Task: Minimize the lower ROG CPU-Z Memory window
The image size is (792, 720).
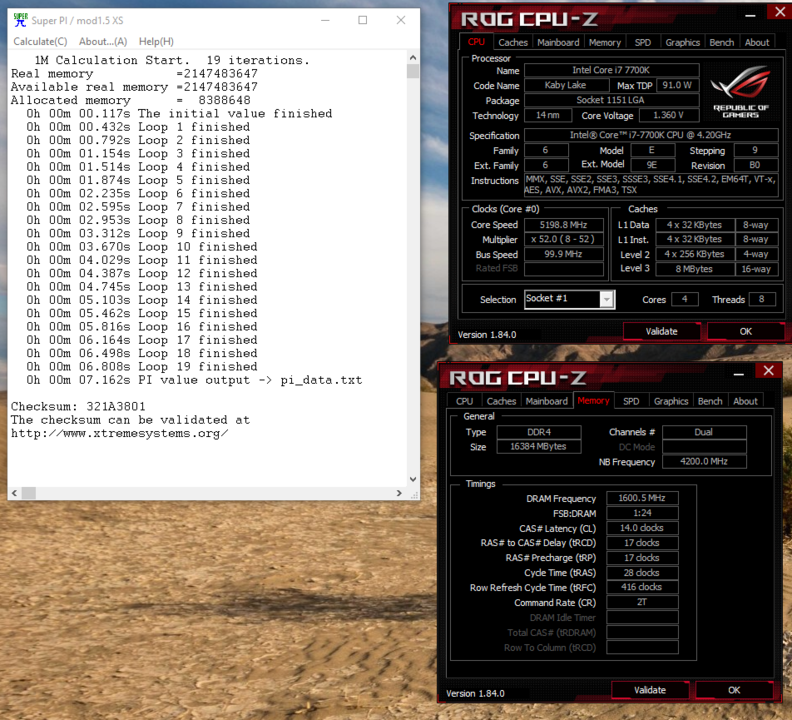Action: 738,374
